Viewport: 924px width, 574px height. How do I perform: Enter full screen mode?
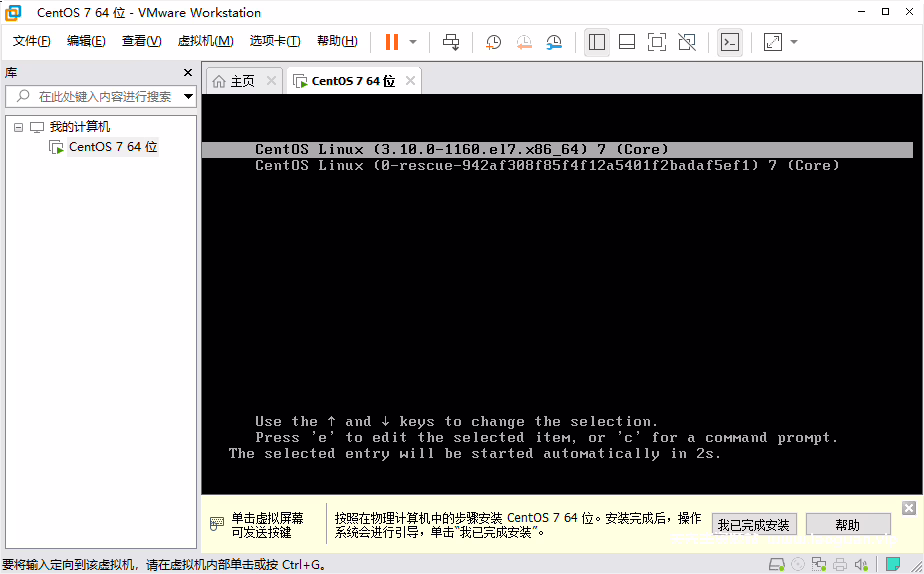click(x=657, y=42)
